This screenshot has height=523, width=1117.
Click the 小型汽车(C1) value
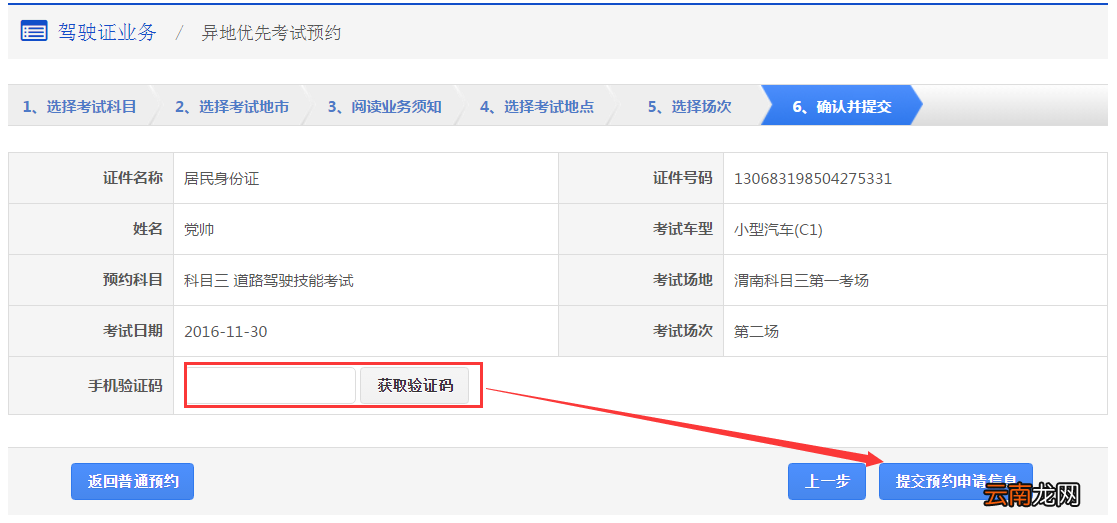(779, 229)
